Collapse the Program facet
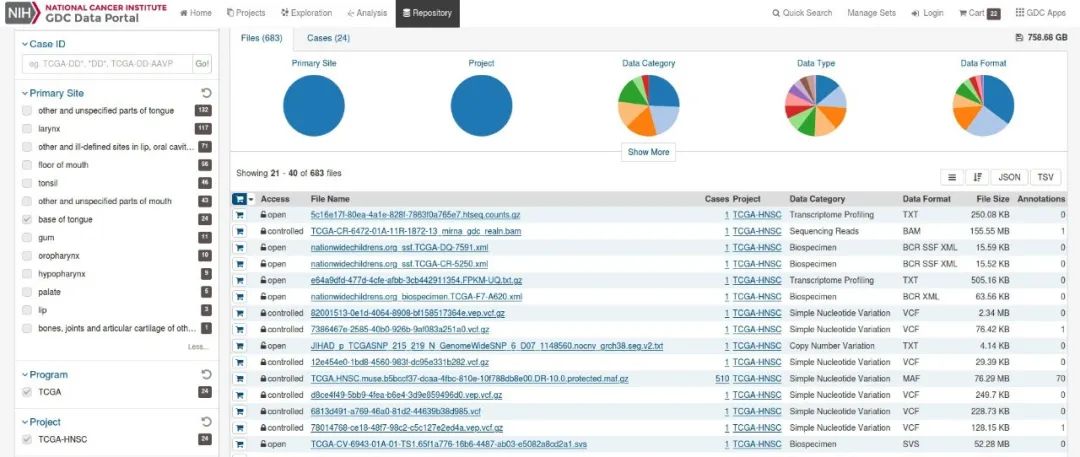The width and height of the screenshot is (1080, 457). coord(45,375)
